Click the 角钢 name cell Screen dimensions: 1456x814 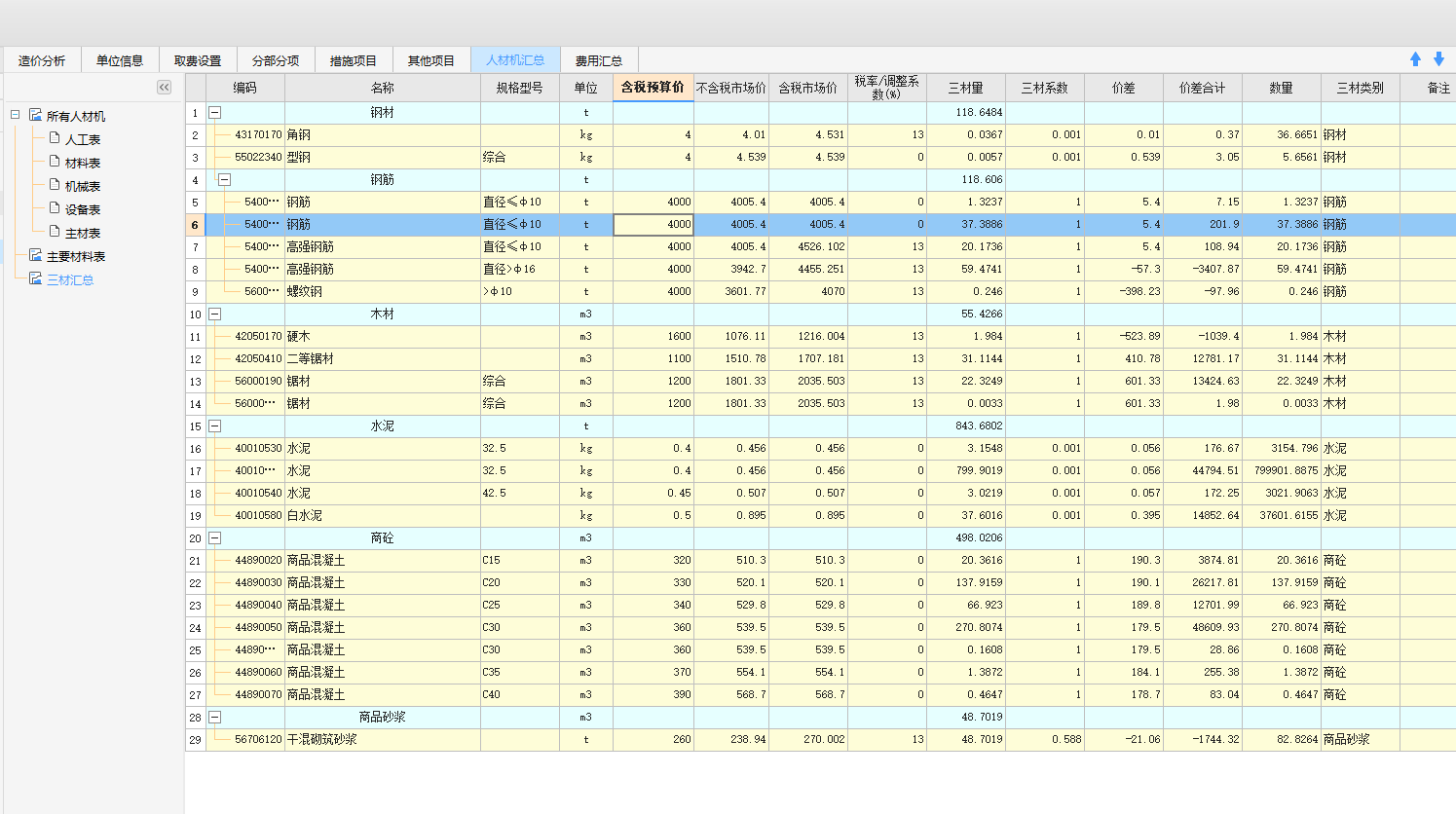coord(383,135)
